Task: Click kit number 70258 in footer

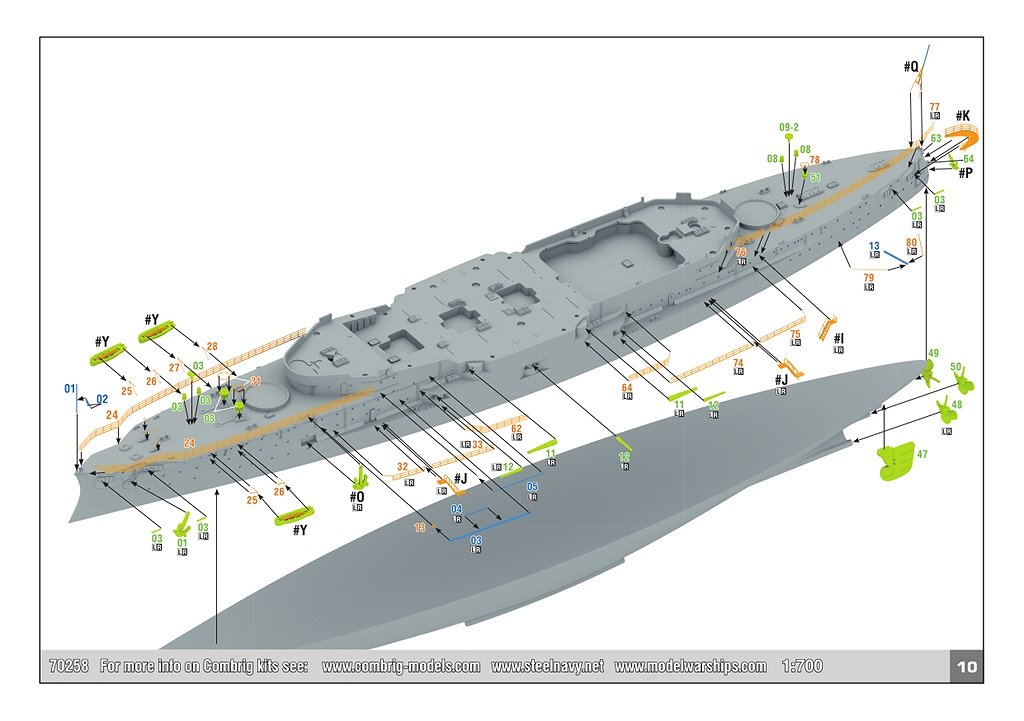Action: point(69,666)
